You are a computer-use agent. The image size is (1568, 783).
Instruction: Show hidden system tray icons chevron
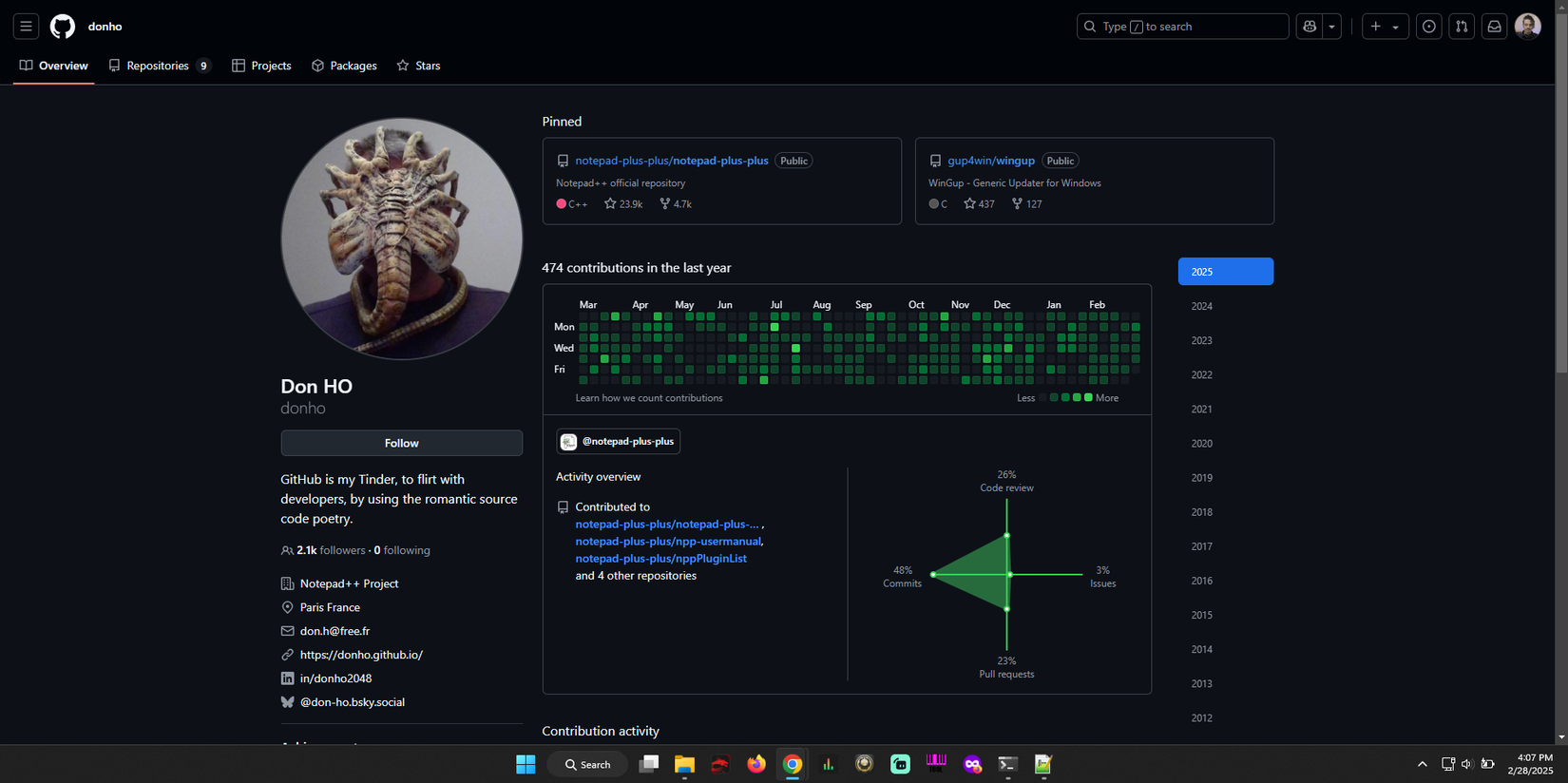point(1422,764)
